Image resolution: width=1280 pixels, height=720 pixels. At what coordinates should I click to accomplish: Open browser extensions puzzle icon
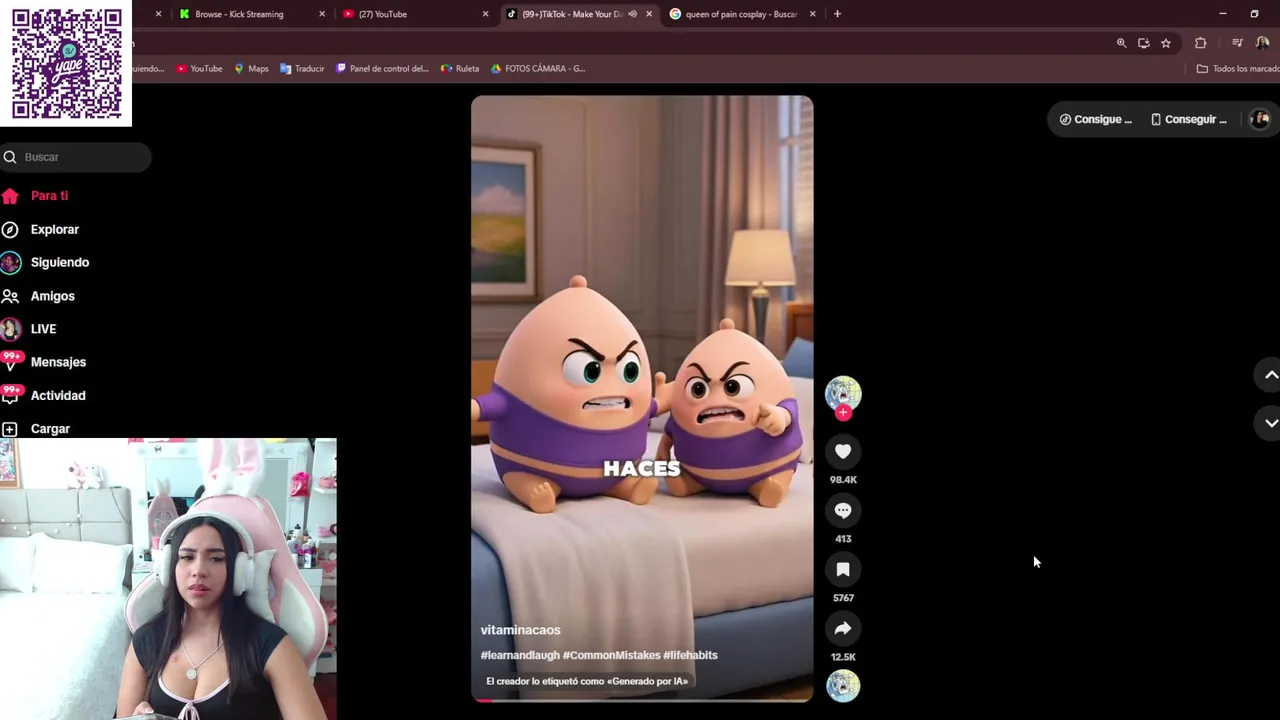click(1200, 43)
